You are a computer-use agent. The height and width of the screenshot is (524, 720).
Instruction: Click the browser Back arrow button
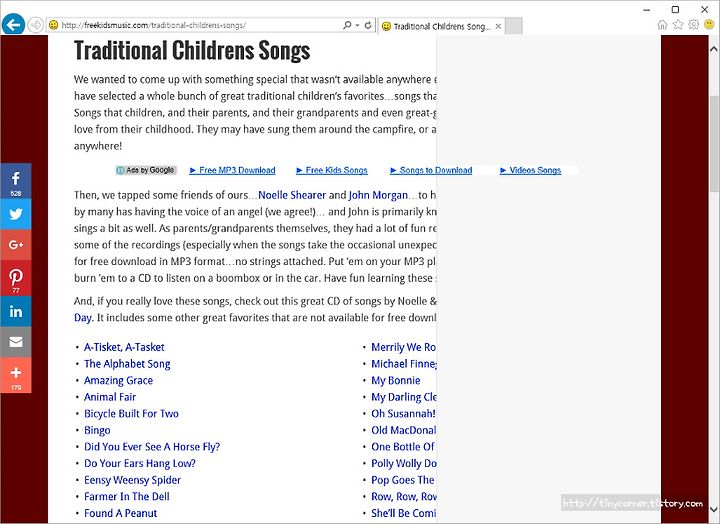coord(13,24)
